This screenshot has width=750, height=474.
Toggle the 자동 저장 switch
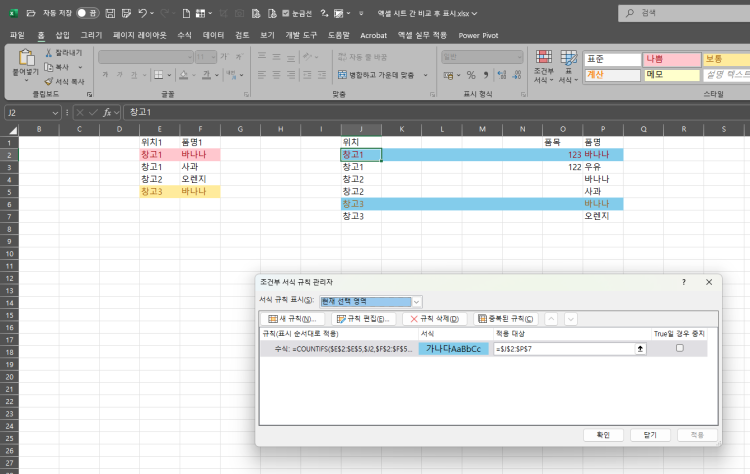click(x=86, y=13)
